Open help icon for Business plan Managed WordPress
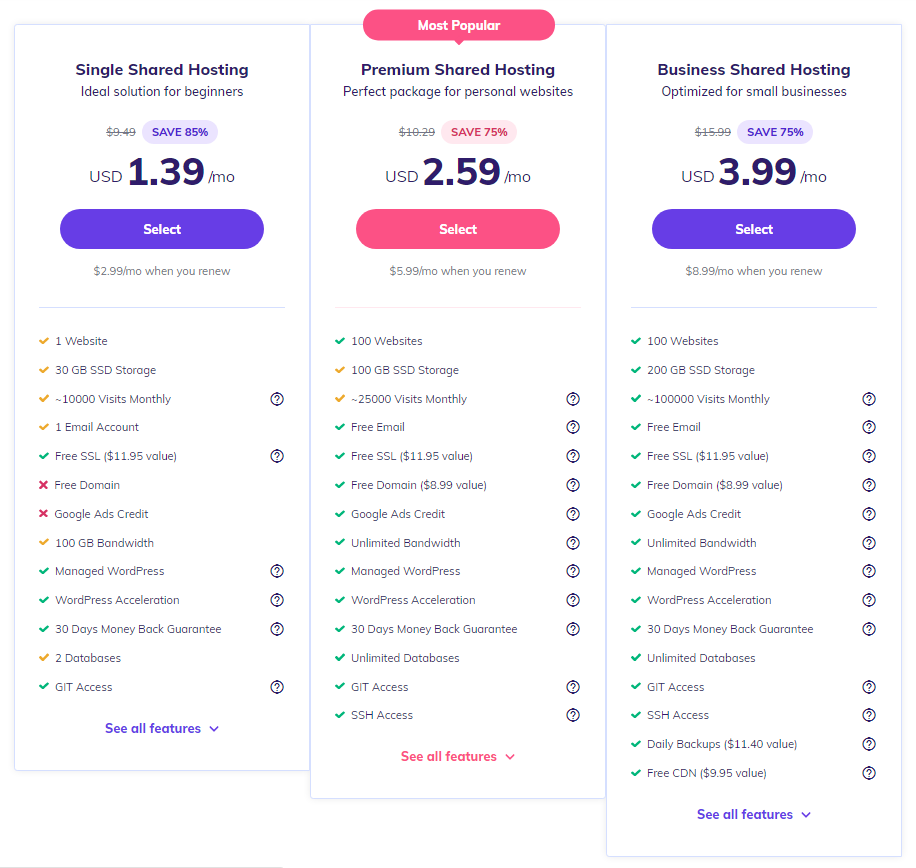This screenshot has width=916, height=868. pos(869,571)
